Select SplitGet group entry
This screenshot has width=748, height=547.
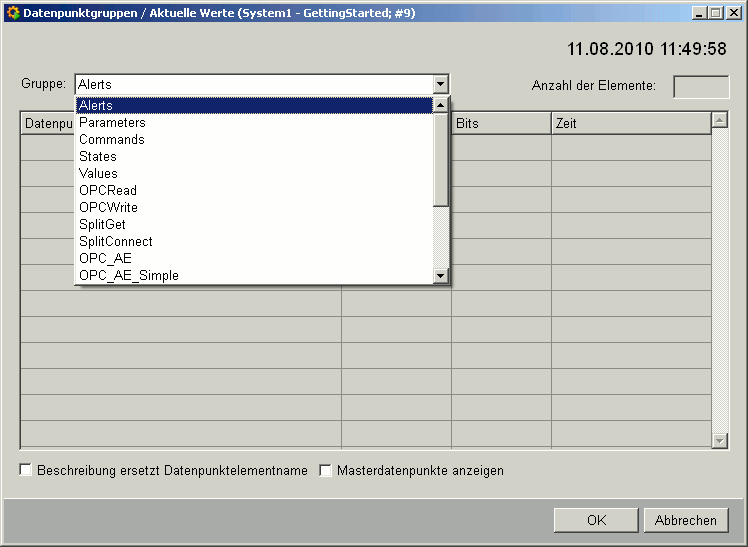(x=102, y=225)
